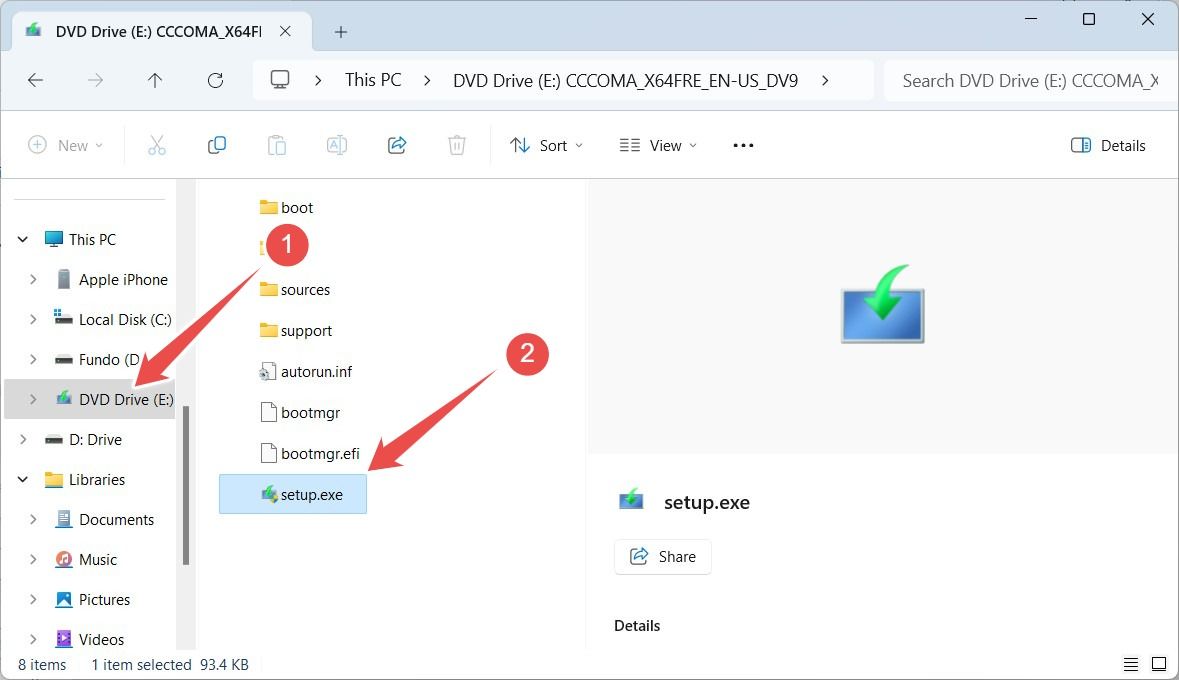This screenshot has width=1179, height=680.
Task: Select the Rename icon on the command bar
Action: coord(336,145)
